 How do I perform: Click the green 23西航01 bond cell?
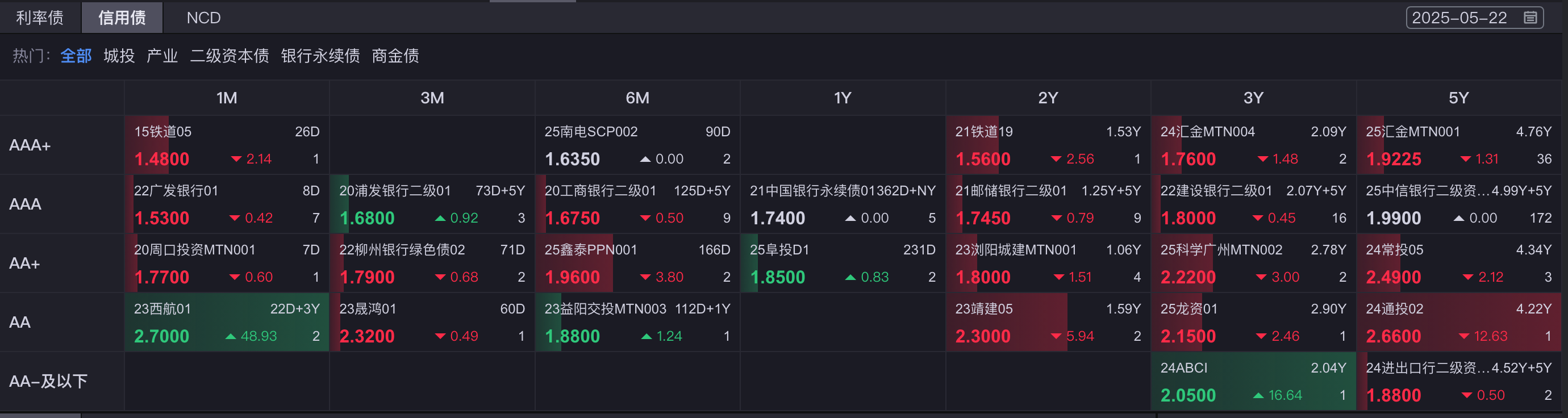pos(227,323)
